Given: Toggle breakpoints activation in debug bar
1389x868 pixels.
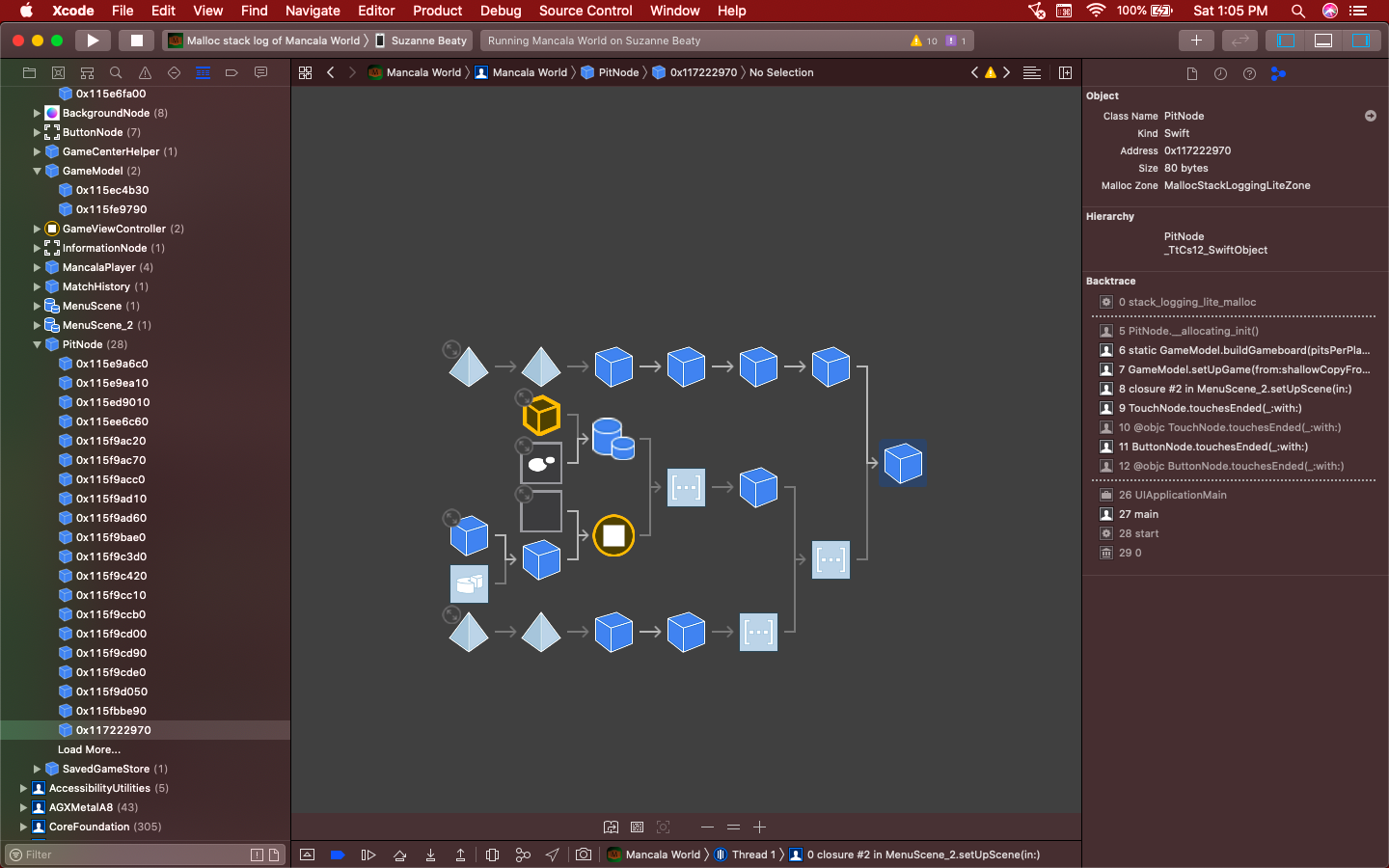Looking at the screenshot, I should pos(337,854).
